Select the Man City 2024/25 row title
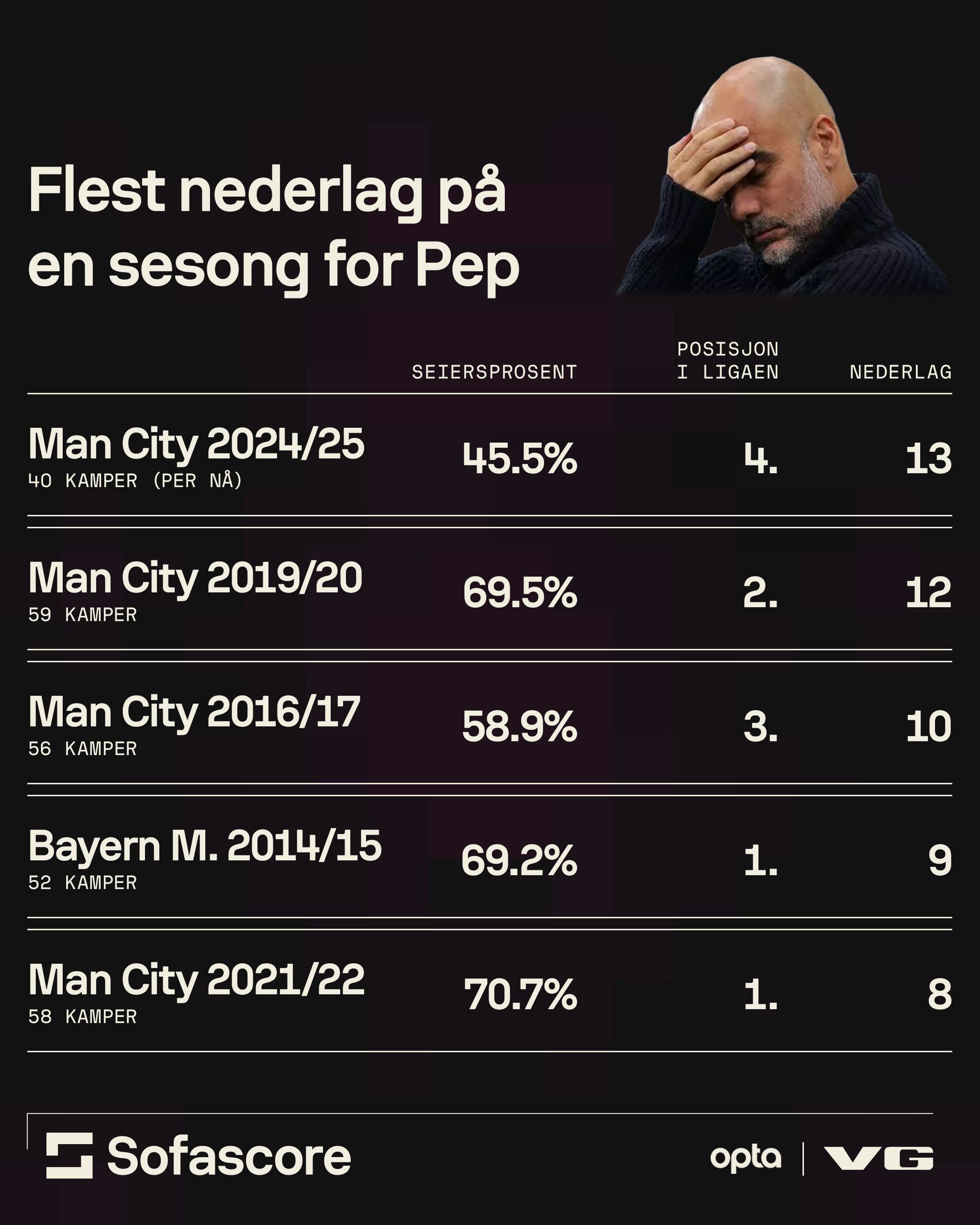Screen dimensions: 980x1225 pyautogui.click(x=196, y=444)
